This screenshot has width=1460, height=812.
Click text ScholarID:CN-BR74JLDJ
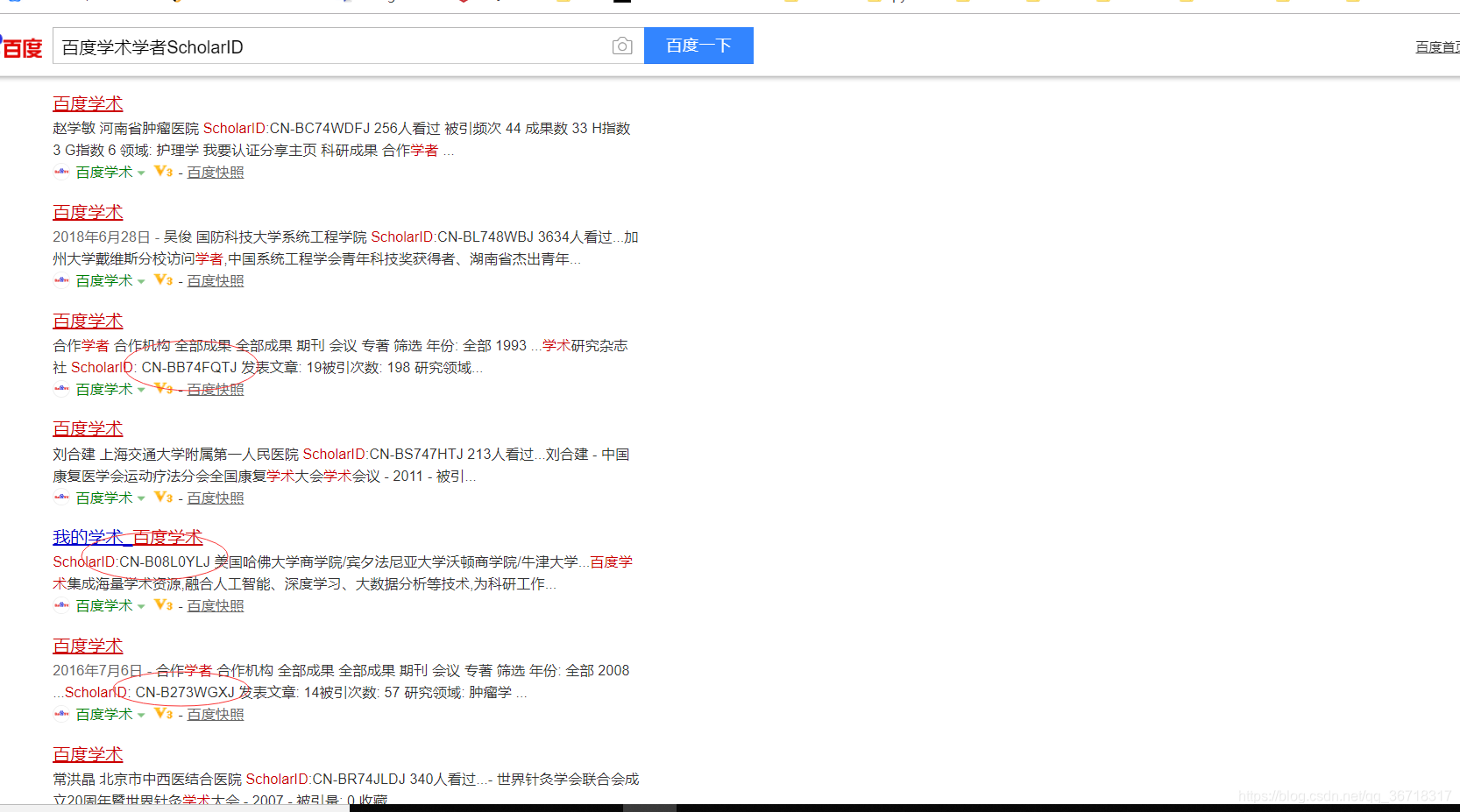[x=326, y=780]
